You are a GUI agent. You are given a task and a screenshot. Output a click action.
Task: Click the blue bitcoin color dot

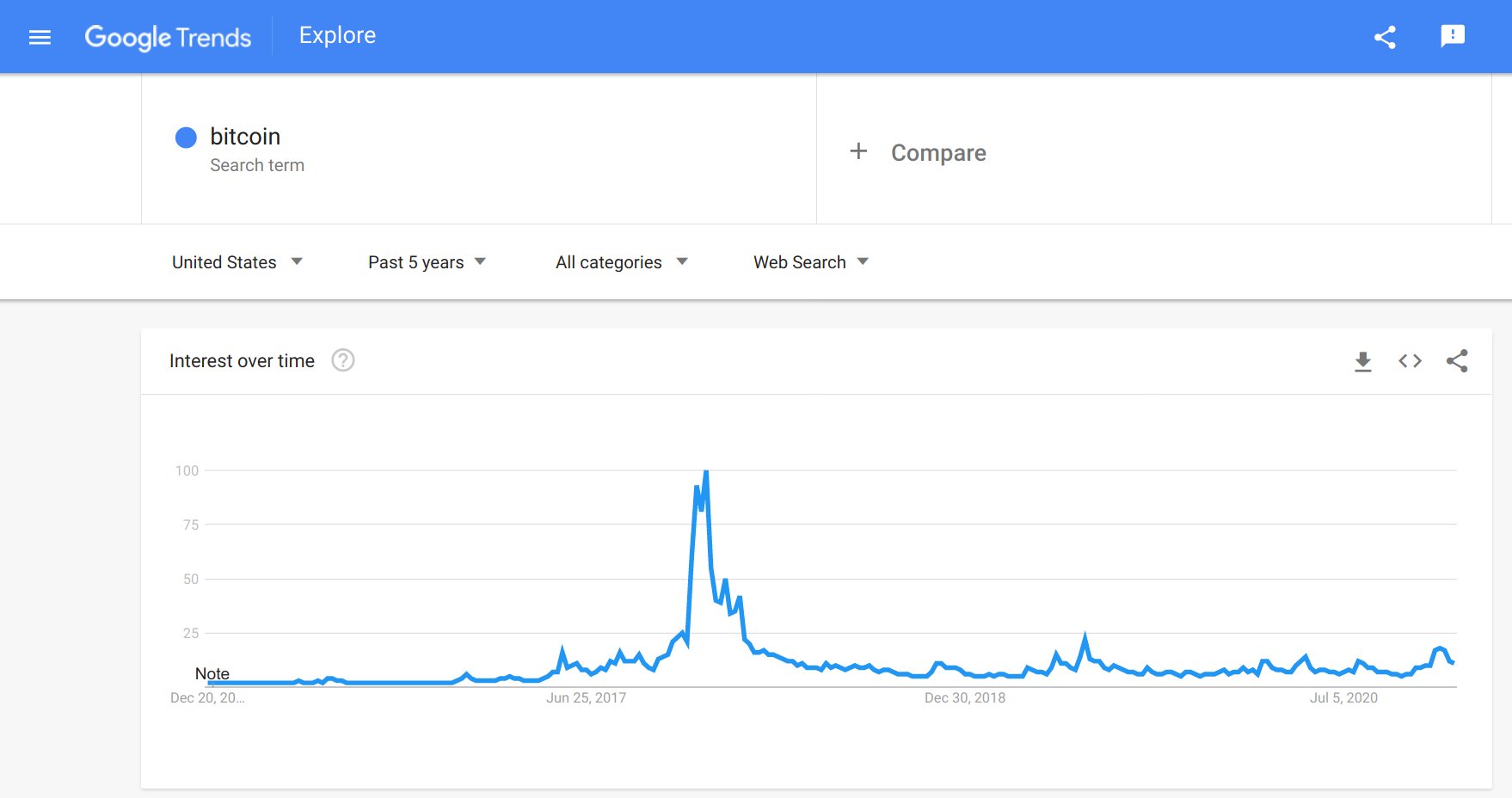click(x=186, y=138)
